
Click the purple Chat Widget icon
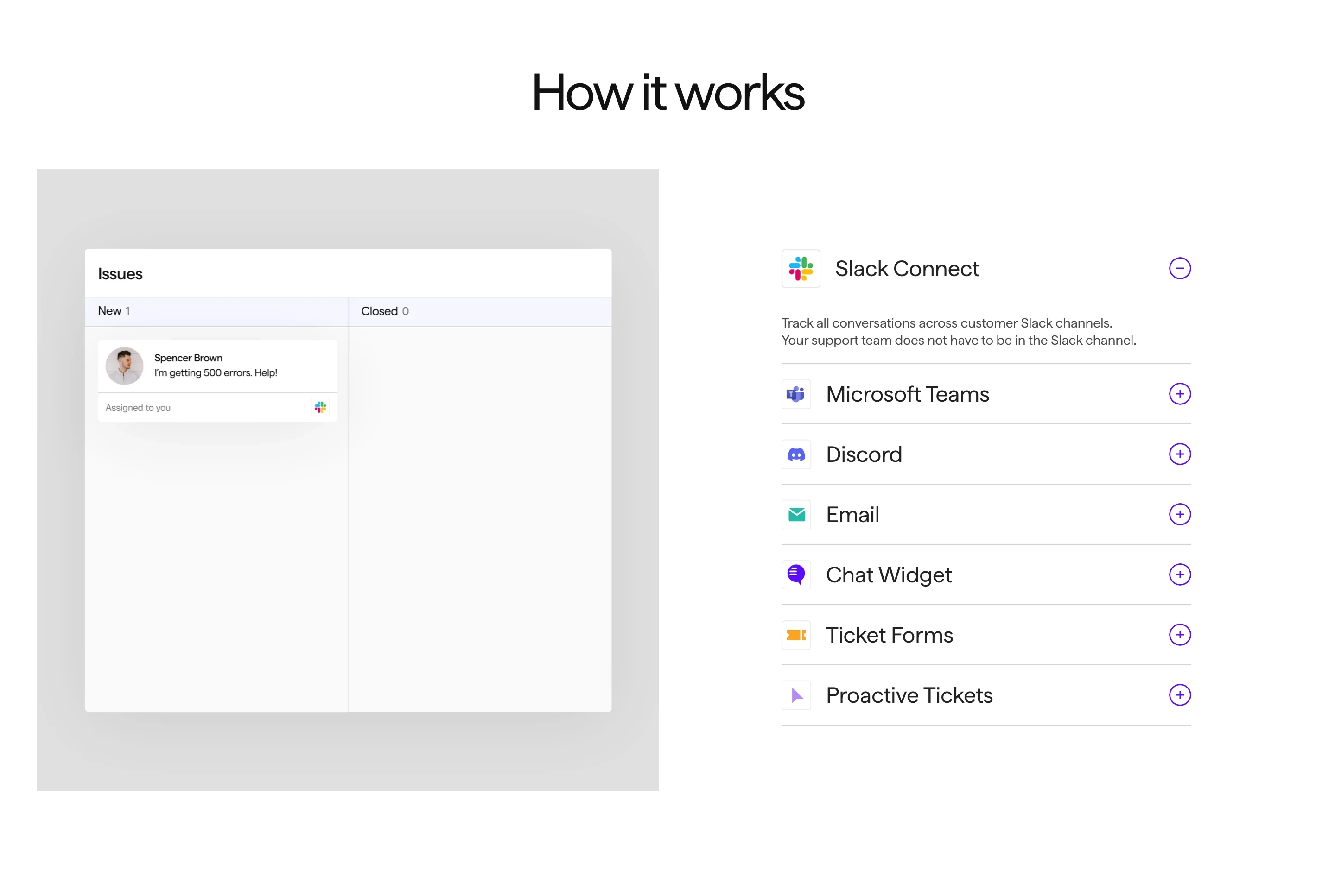click(x=796, y=574)
